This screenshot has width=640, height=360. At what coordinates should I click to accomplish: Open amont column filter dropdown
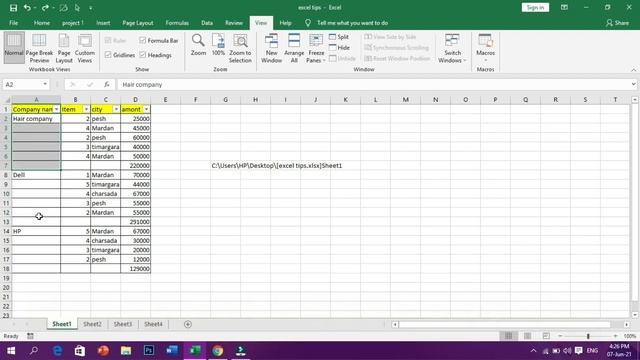(147, 109)
